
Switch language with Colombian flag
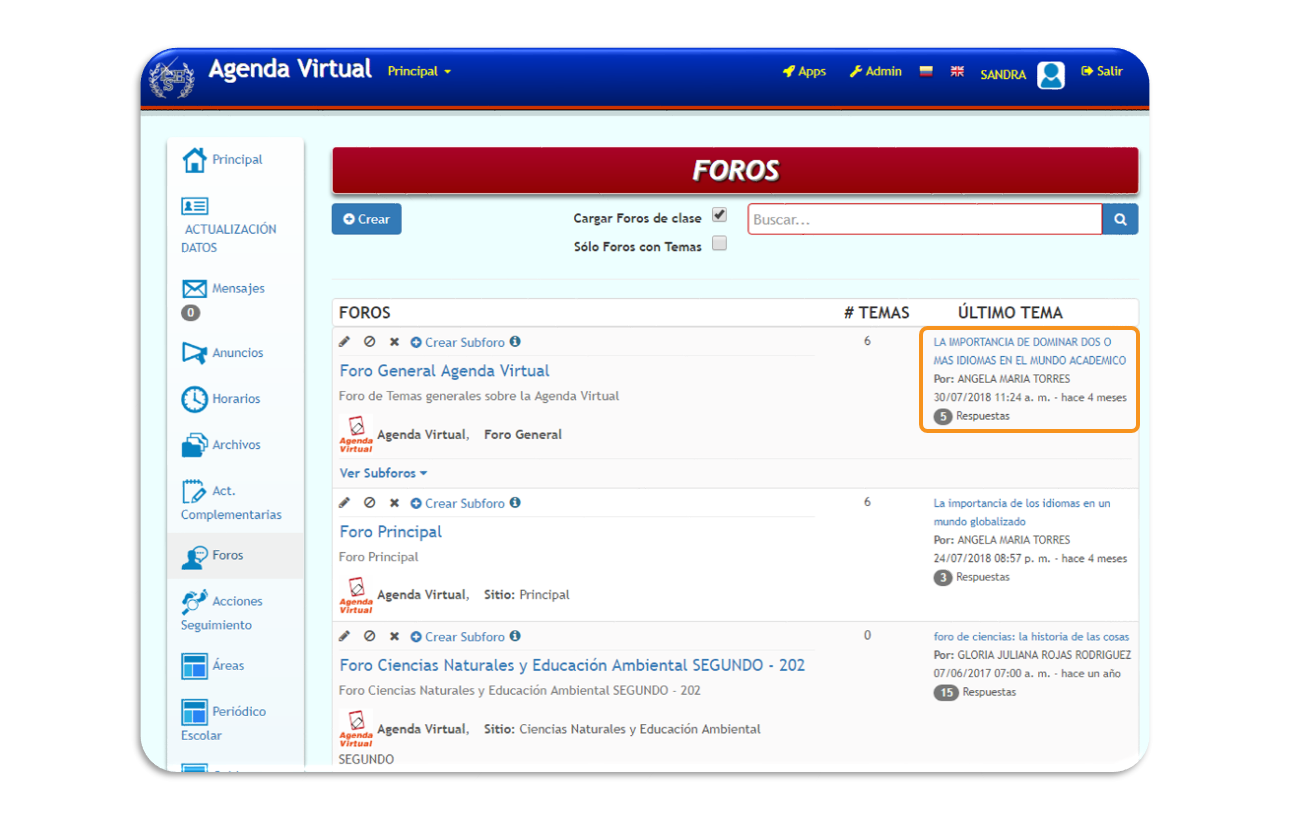[926, 71]
